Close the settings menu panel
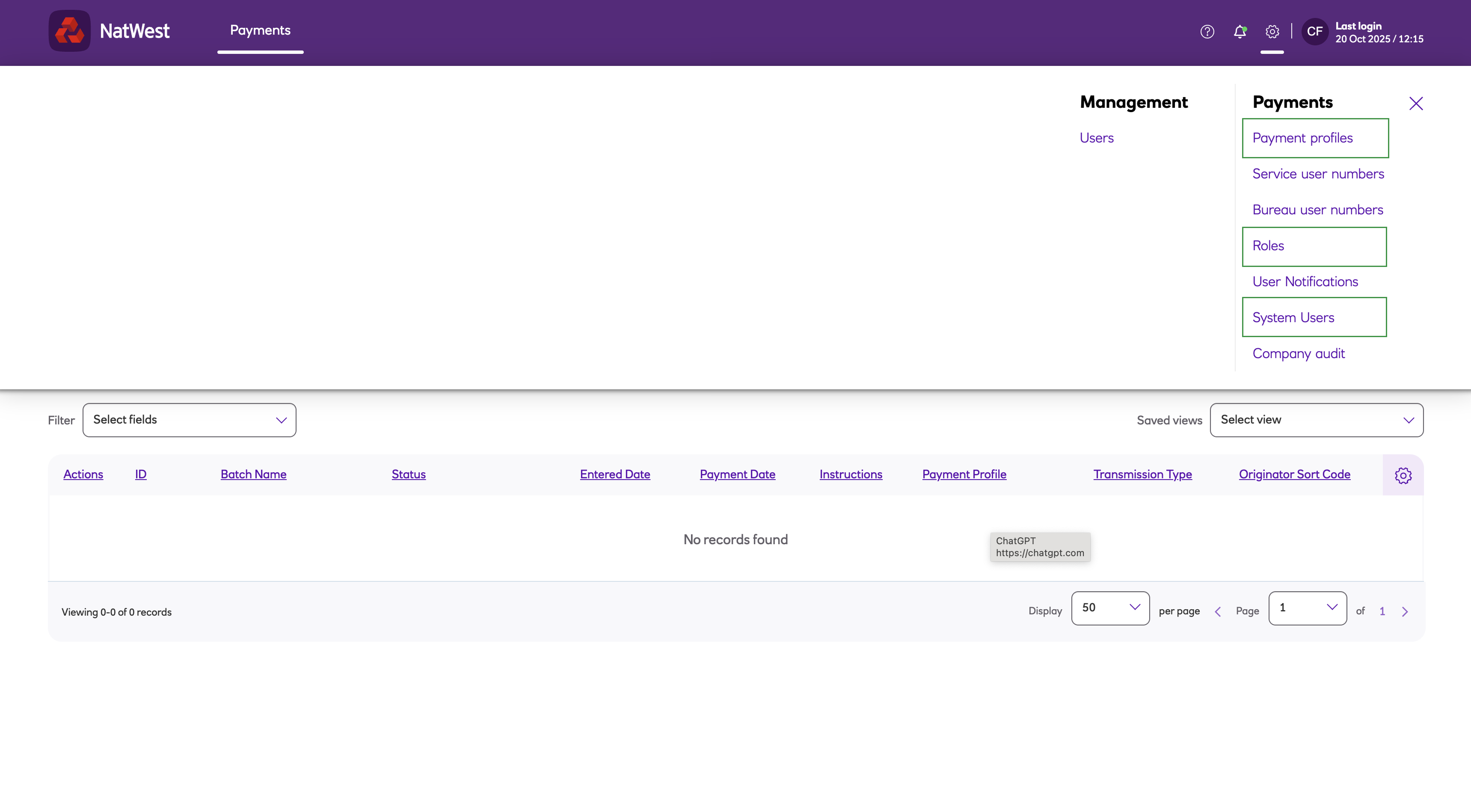1471x812 pixels. [x=1416, y=104]
